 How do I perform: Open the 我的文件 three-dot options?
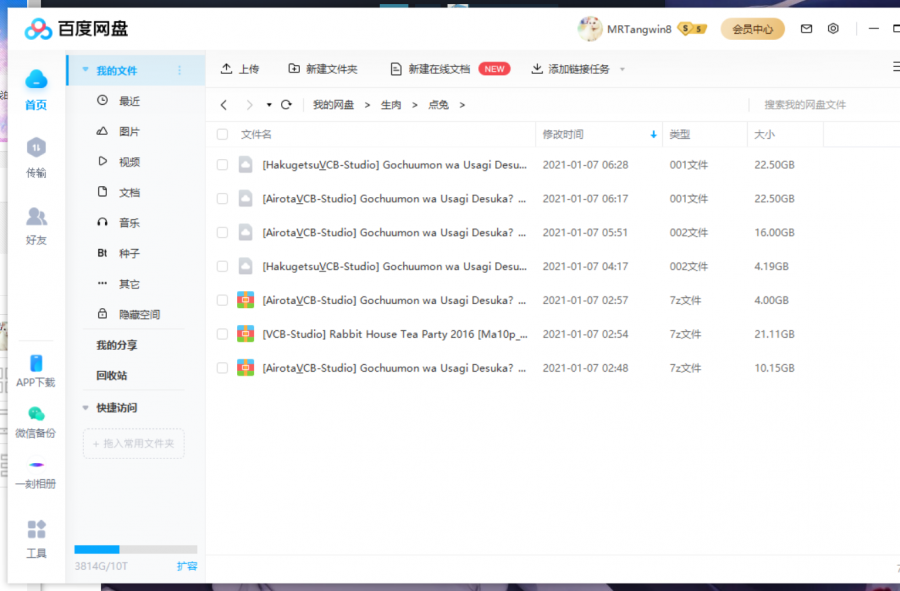pyautogui.click(x=180, y=70)
